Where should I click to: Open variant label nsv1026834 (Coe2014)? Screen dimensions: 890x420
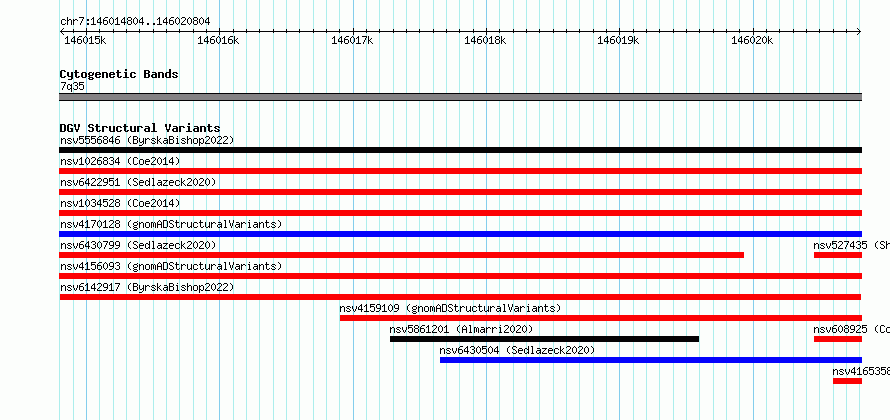tap(120, 161)
